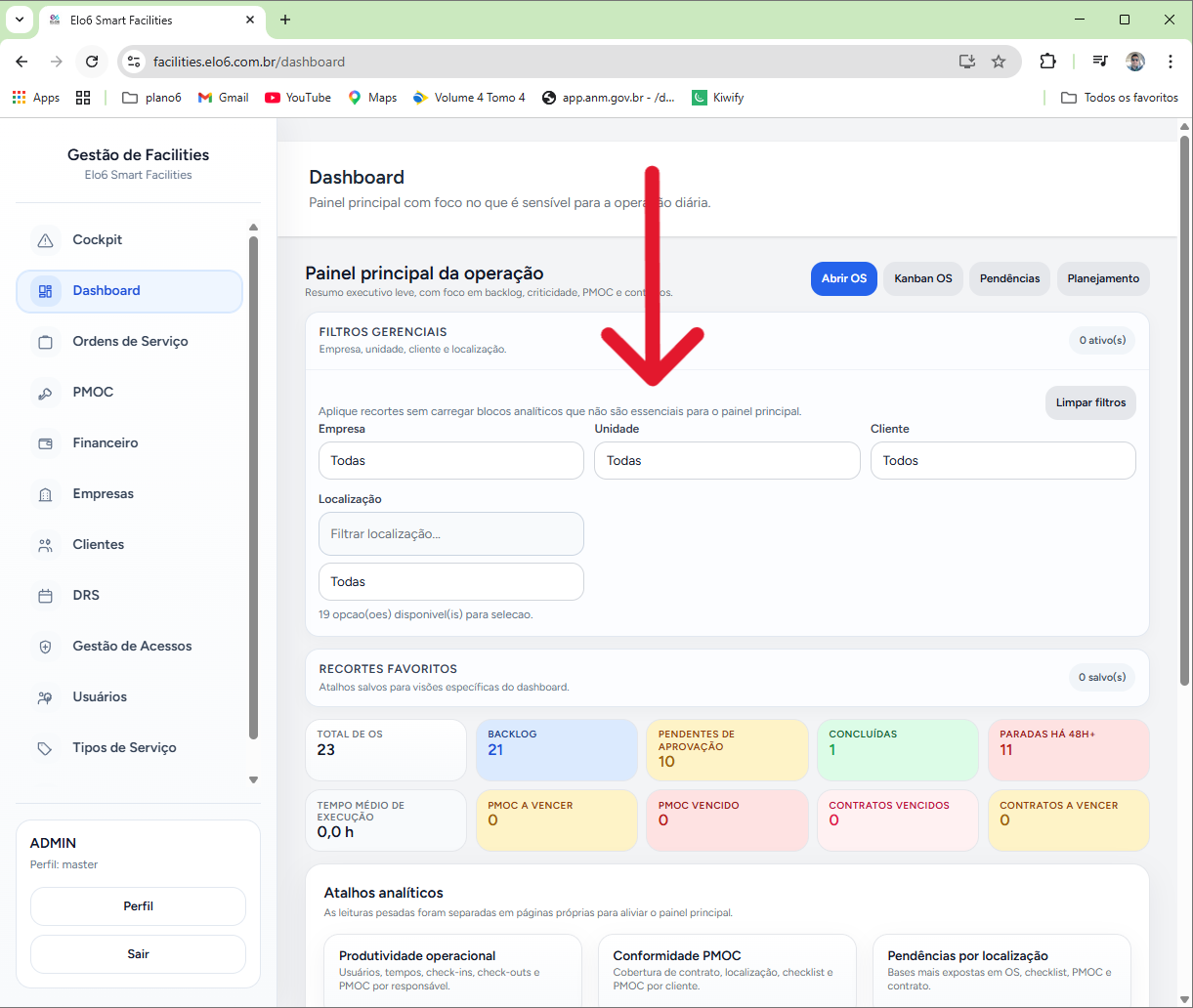Screen dimensions: 1193x1008
Task: Bookmark this page with the star icon
Action: click(x=999, y=62)
